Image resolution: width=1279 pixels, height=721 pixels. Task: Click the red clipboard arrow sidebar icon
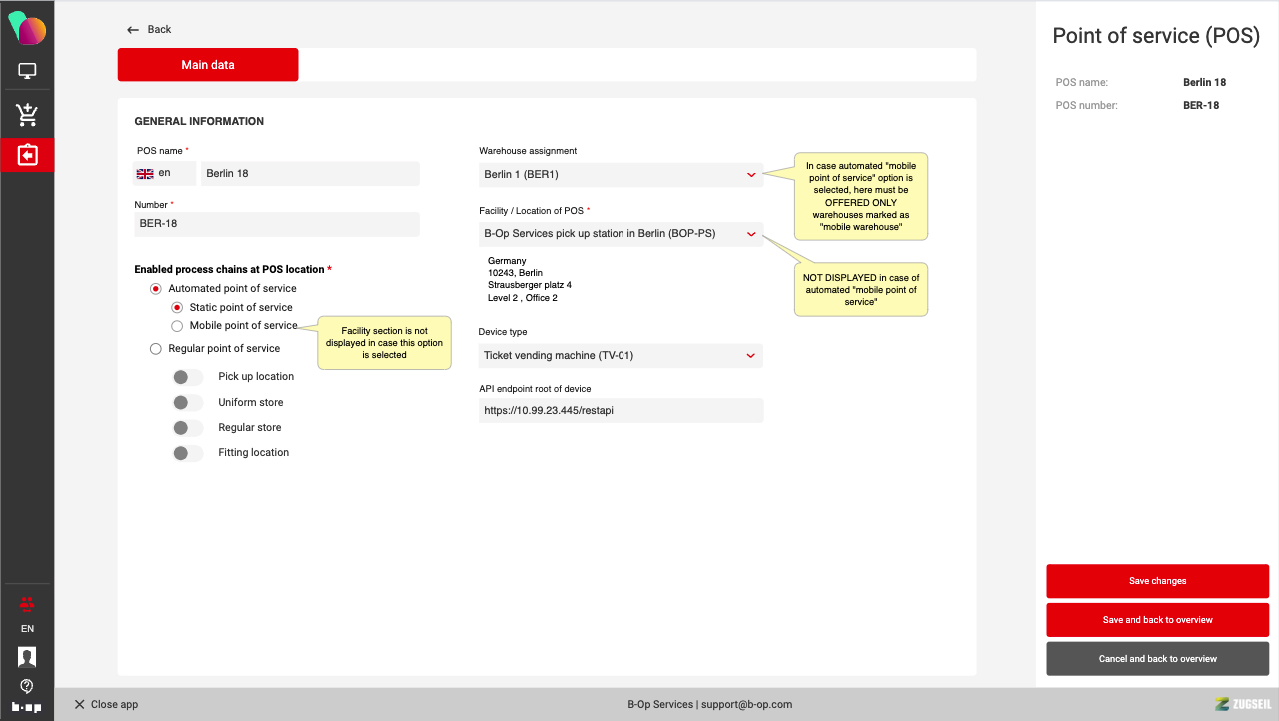point(27,155)
